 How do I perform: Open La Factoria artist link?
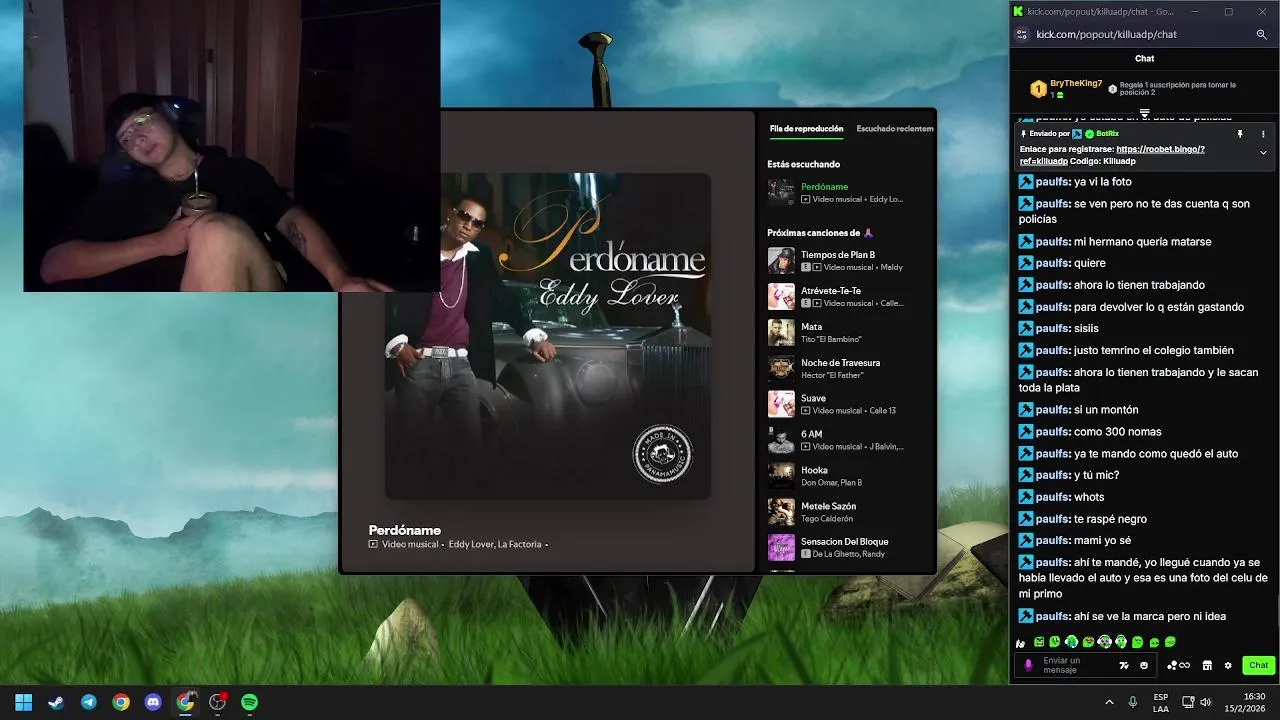(x=520, y=544)
